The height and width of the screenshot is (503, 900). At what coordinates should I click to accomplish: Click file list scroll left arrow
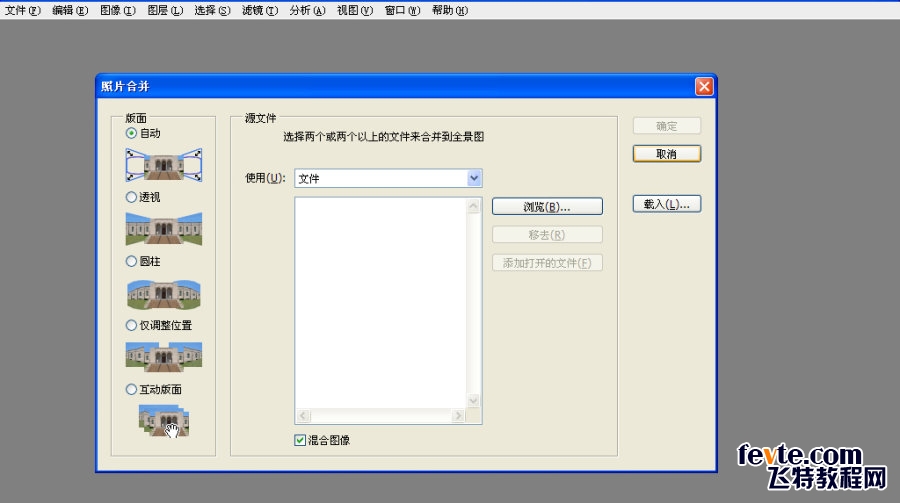pyautogui.click(x=304, y=416)
